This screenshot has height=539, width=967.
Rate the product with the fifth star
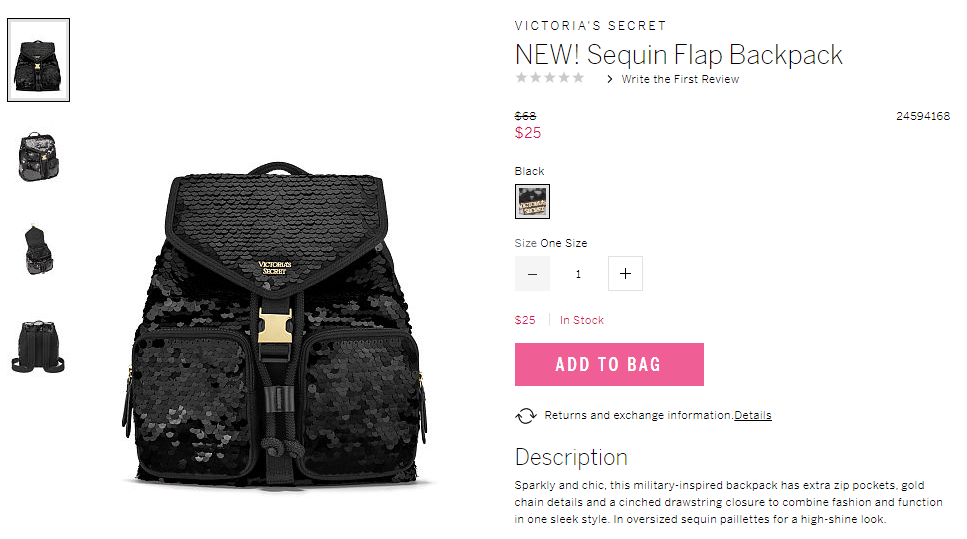(x=578, y=78)
